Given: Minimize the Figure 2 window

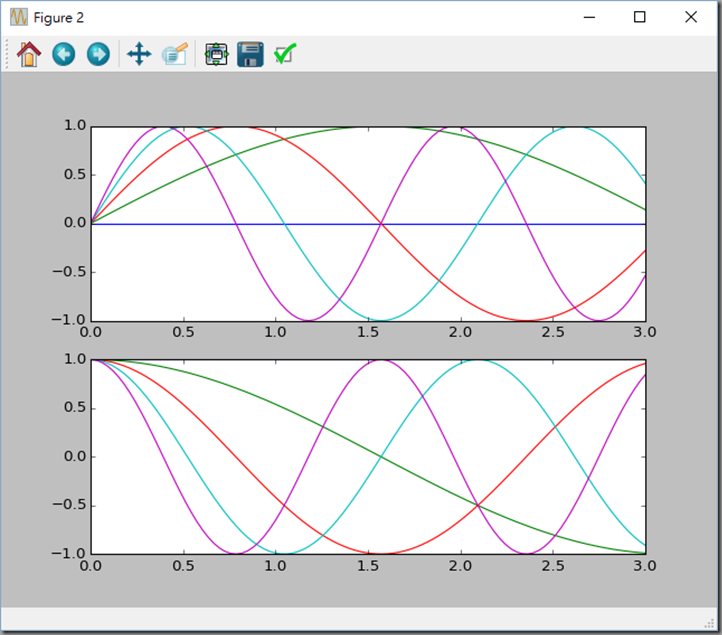Looking at the screenshot, I should 589,17.
